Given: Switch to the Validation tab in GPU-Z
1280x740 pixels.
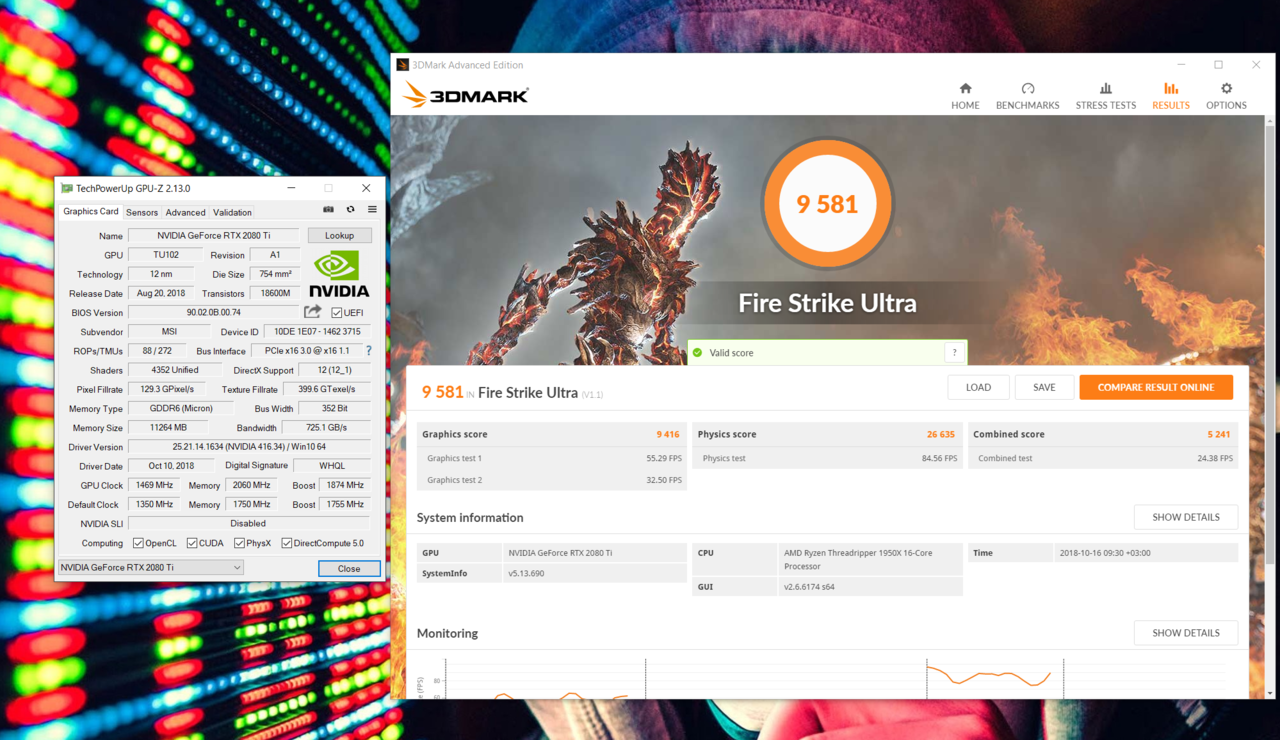Looking at the screenshot, I should (232, 212).
